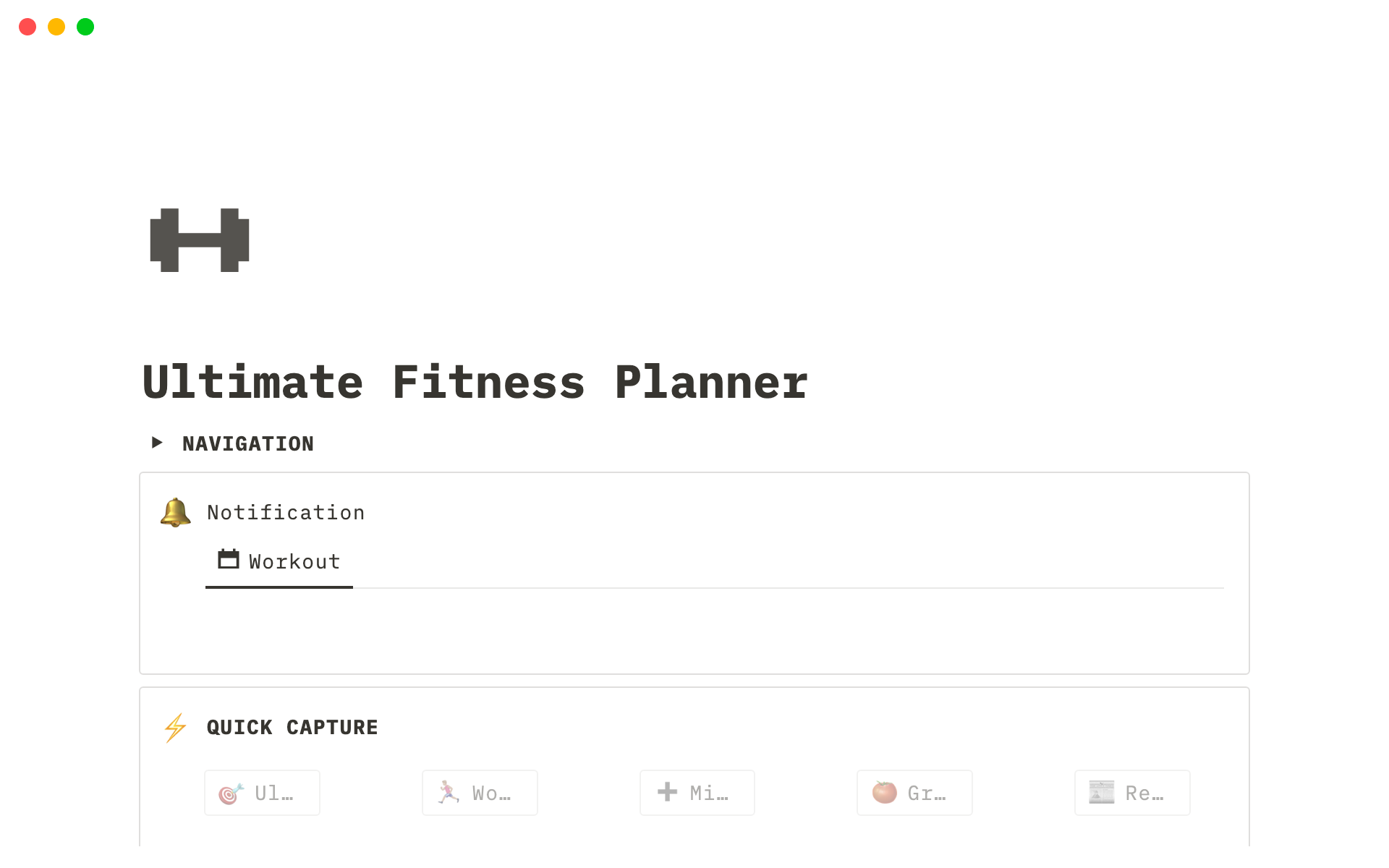
Task: Click the runner emoji quick capture icon
Action: pyautogui.click(x=448, y=792)
